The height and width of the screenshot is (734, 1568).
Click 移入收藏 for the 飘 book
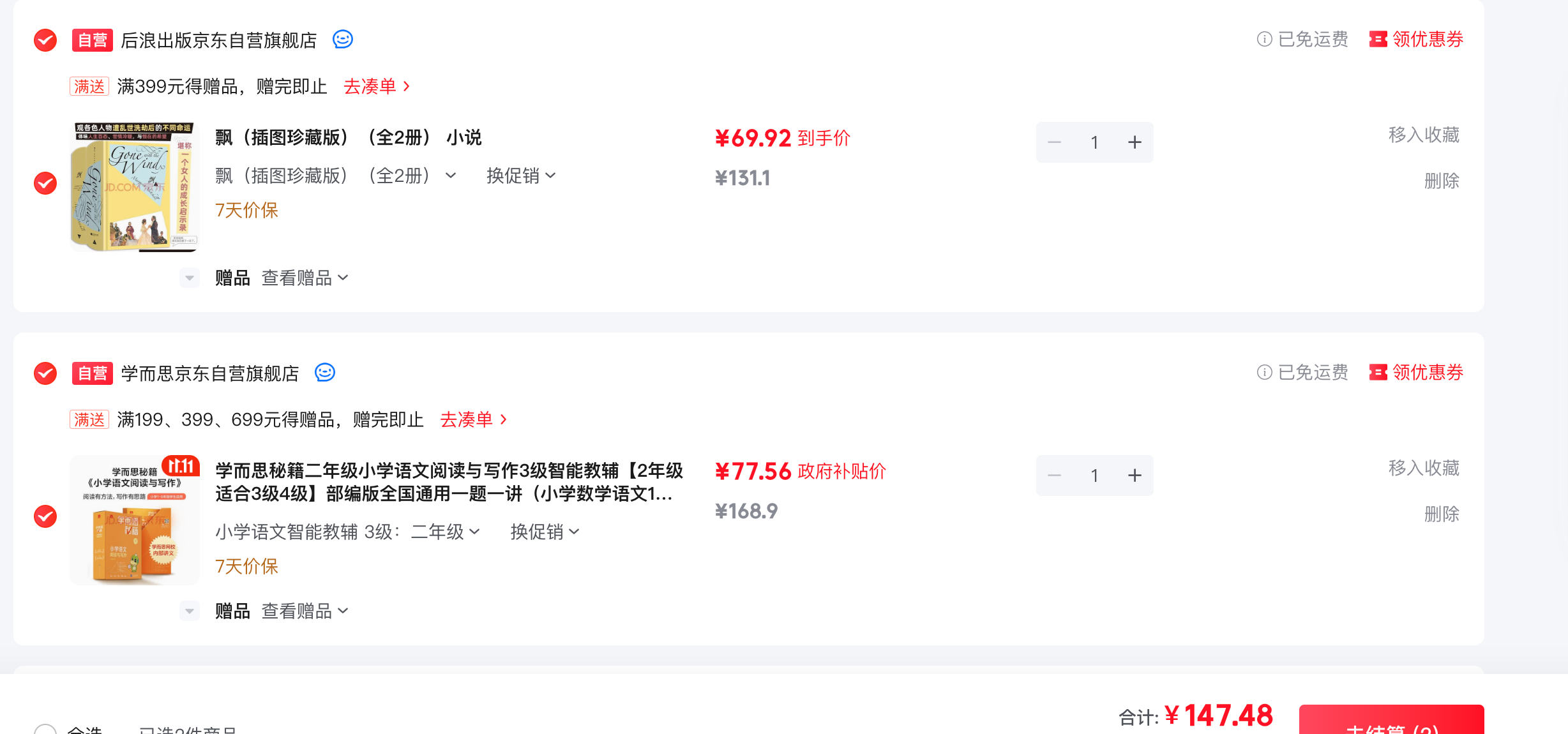pyautogui.click(x=1424, y=135)
